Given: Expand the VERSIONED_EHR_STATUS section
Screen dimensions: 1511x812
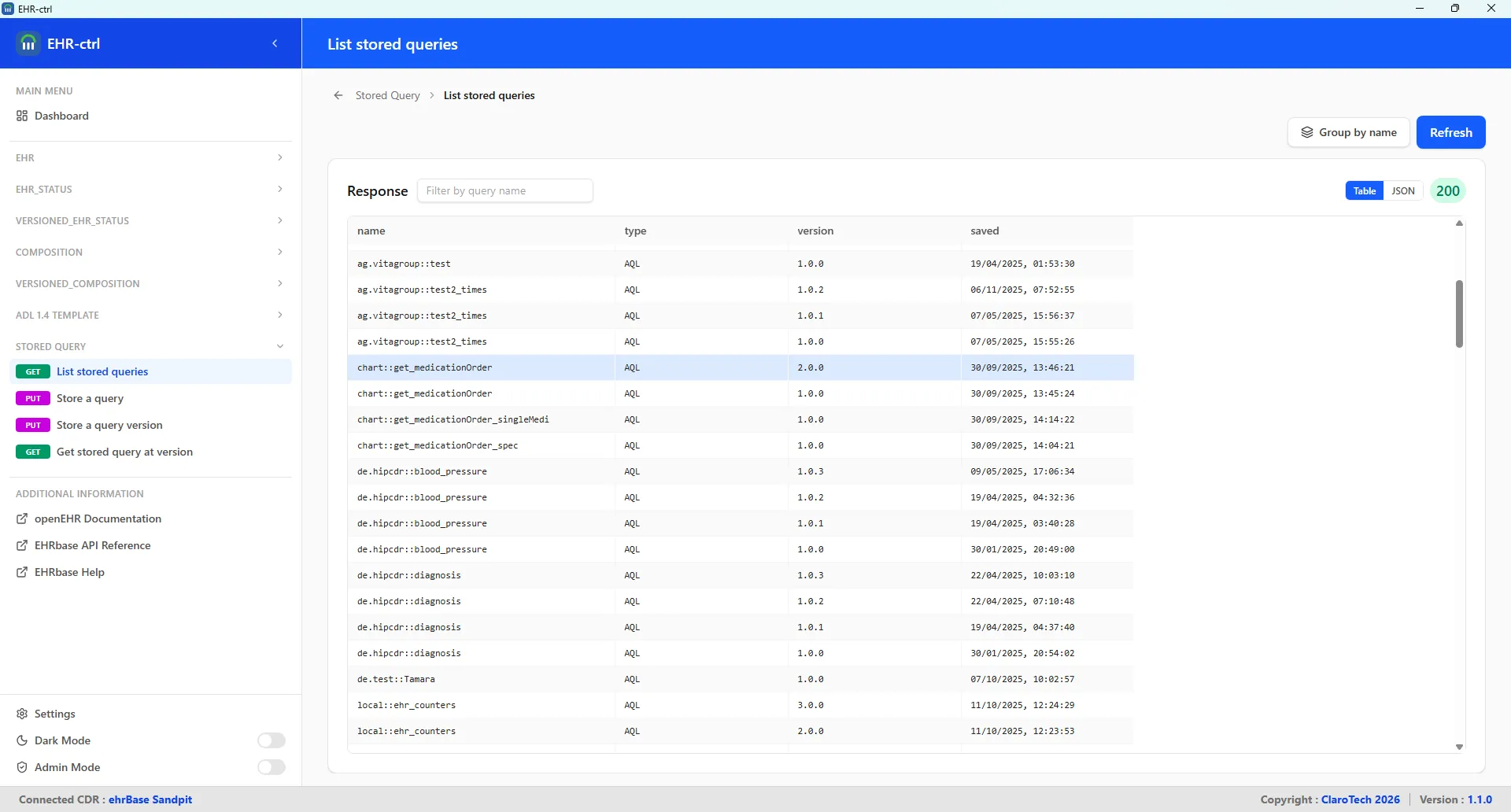Looking at the screenshot, I should (150, 220).
